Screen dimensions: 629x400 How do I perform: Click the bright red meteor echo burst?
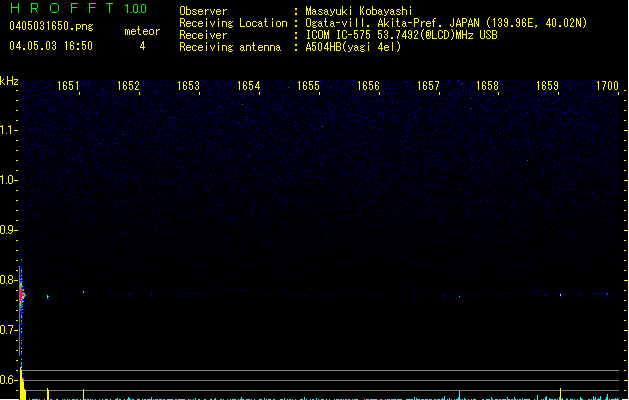tap(22, 296)
